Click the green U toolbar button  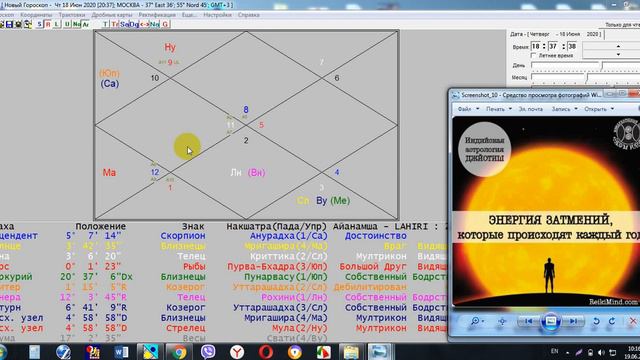(67, 24)
